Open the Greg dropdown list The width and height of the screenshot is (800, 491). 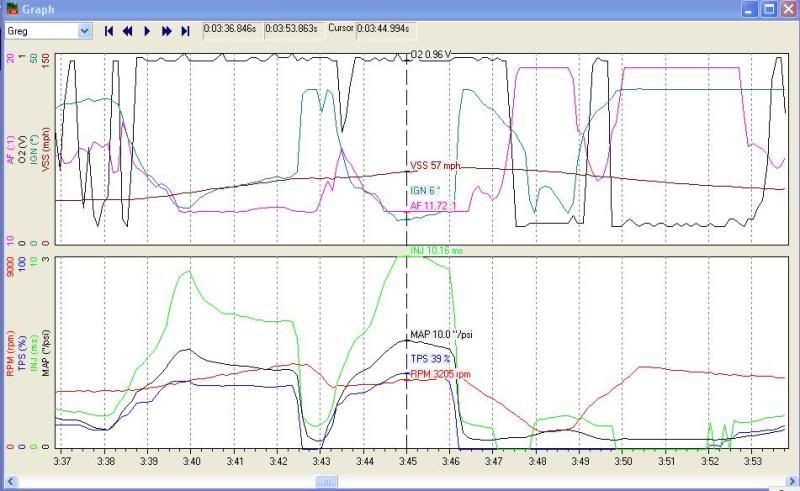point(84,31)
